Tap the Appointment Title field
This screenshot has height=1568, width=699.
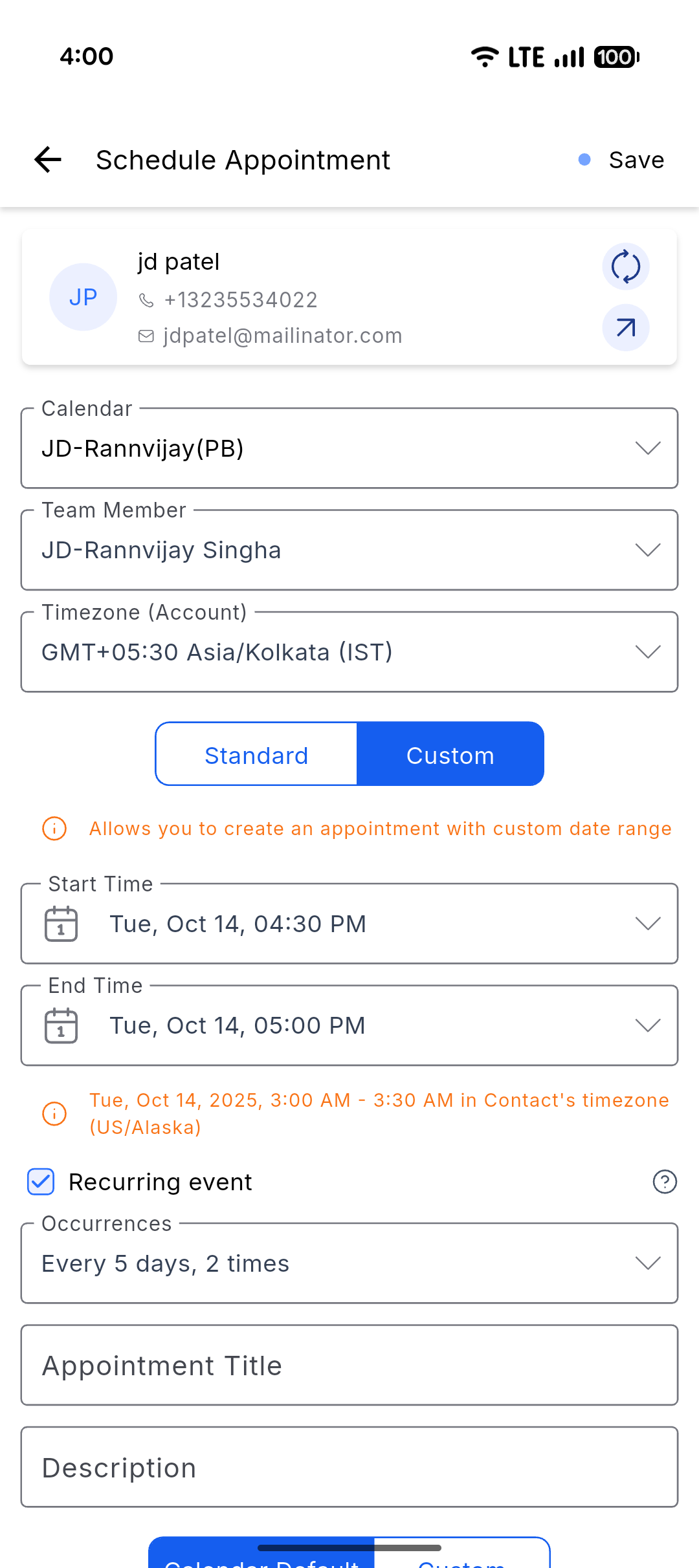pos(349,1366)
